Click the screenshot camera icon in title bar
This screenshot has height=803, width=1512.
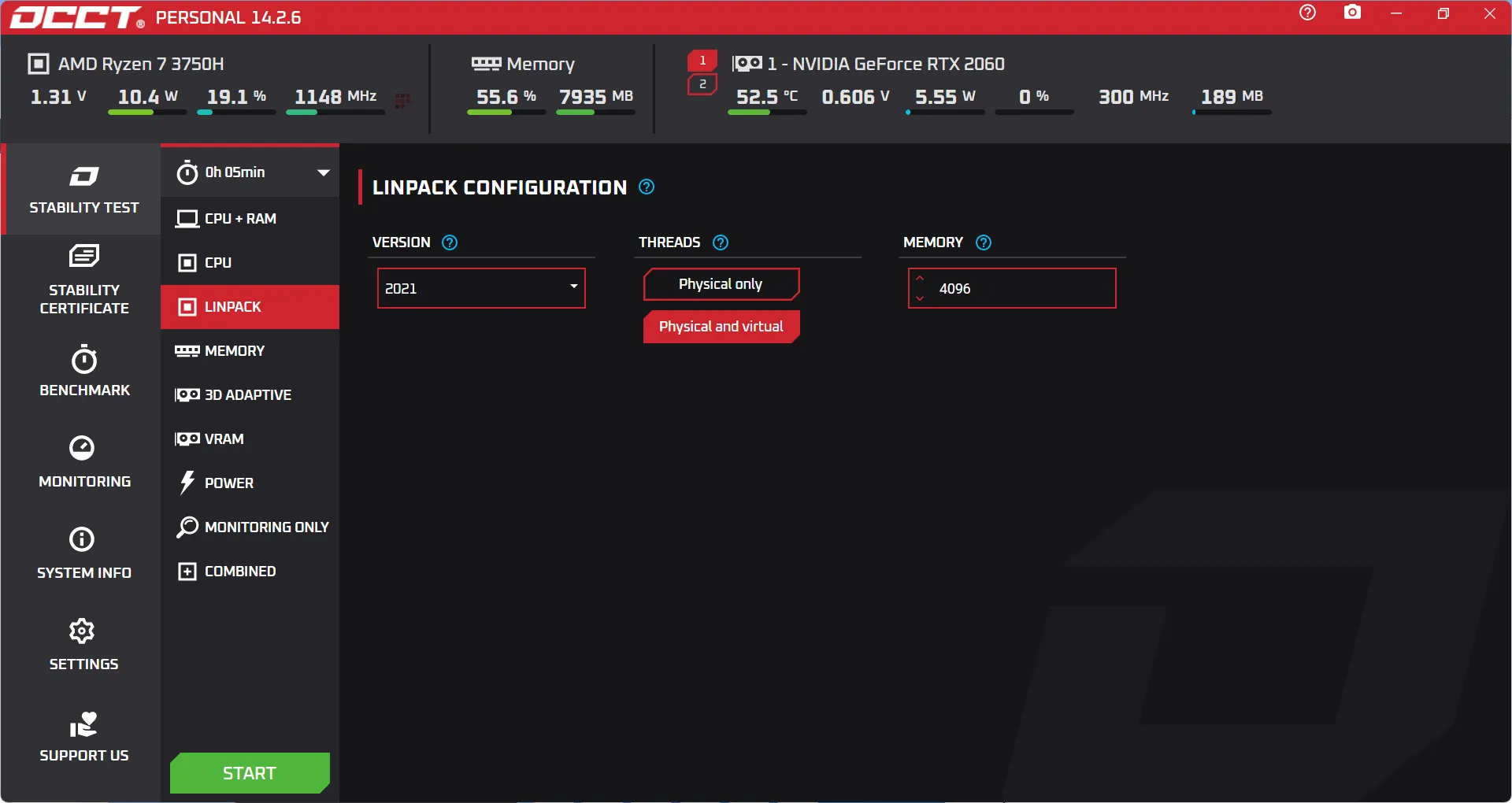click(1352, 13)
